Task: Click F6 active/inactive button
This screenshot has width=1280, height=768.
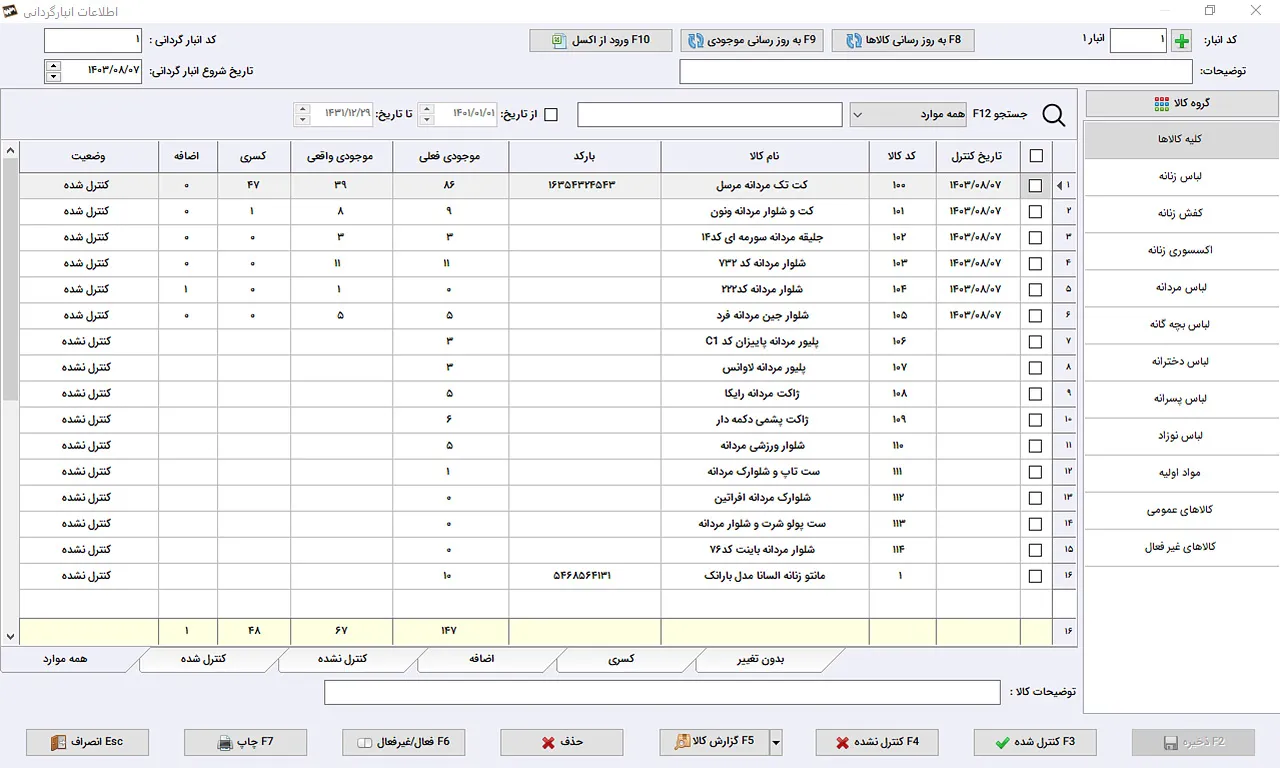Action: 404,742
